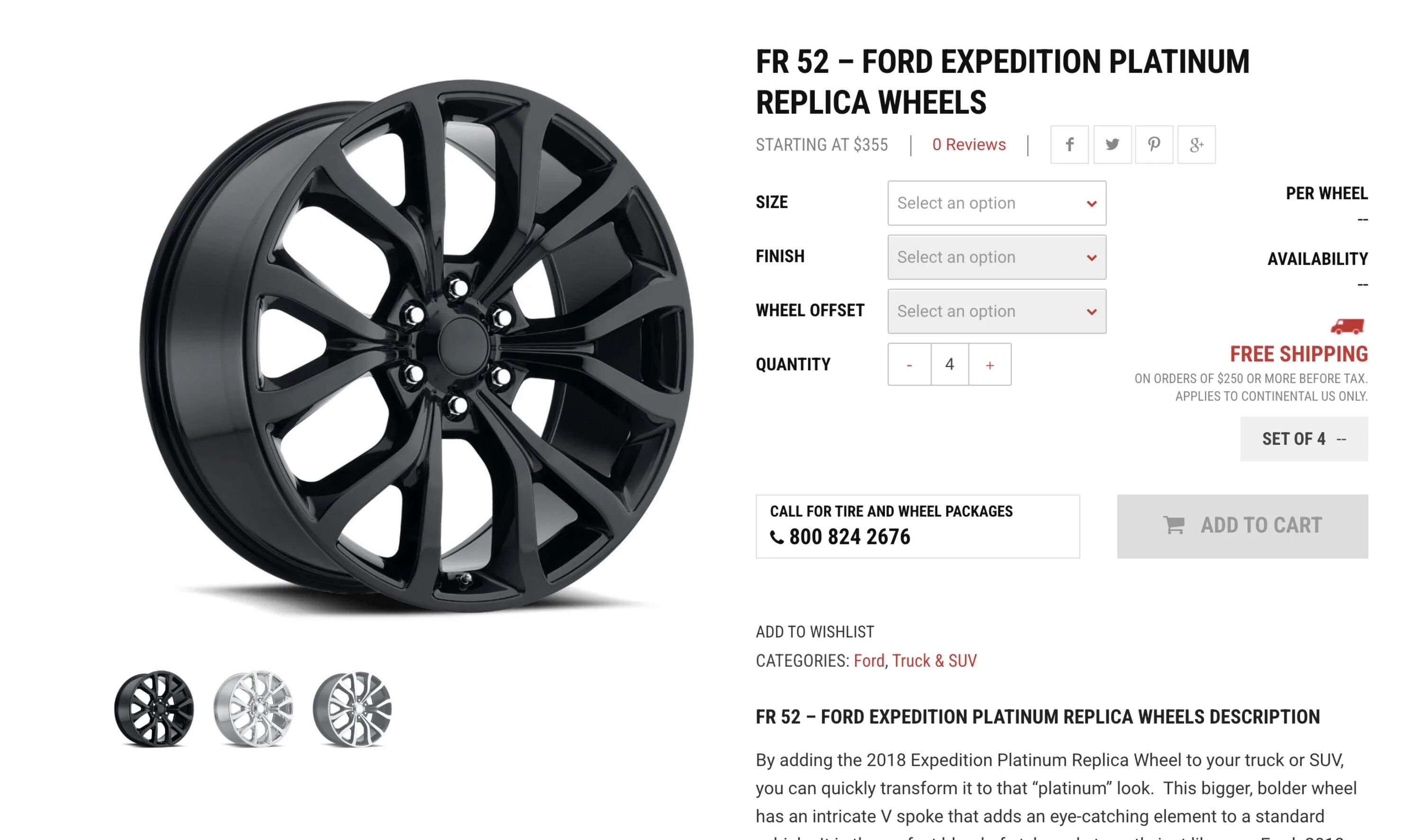Image resolution: width=1422 pixels, height=840 pixels.
Task: Pin the wheel image on Pinterest
Action: tap(1154, 145)
